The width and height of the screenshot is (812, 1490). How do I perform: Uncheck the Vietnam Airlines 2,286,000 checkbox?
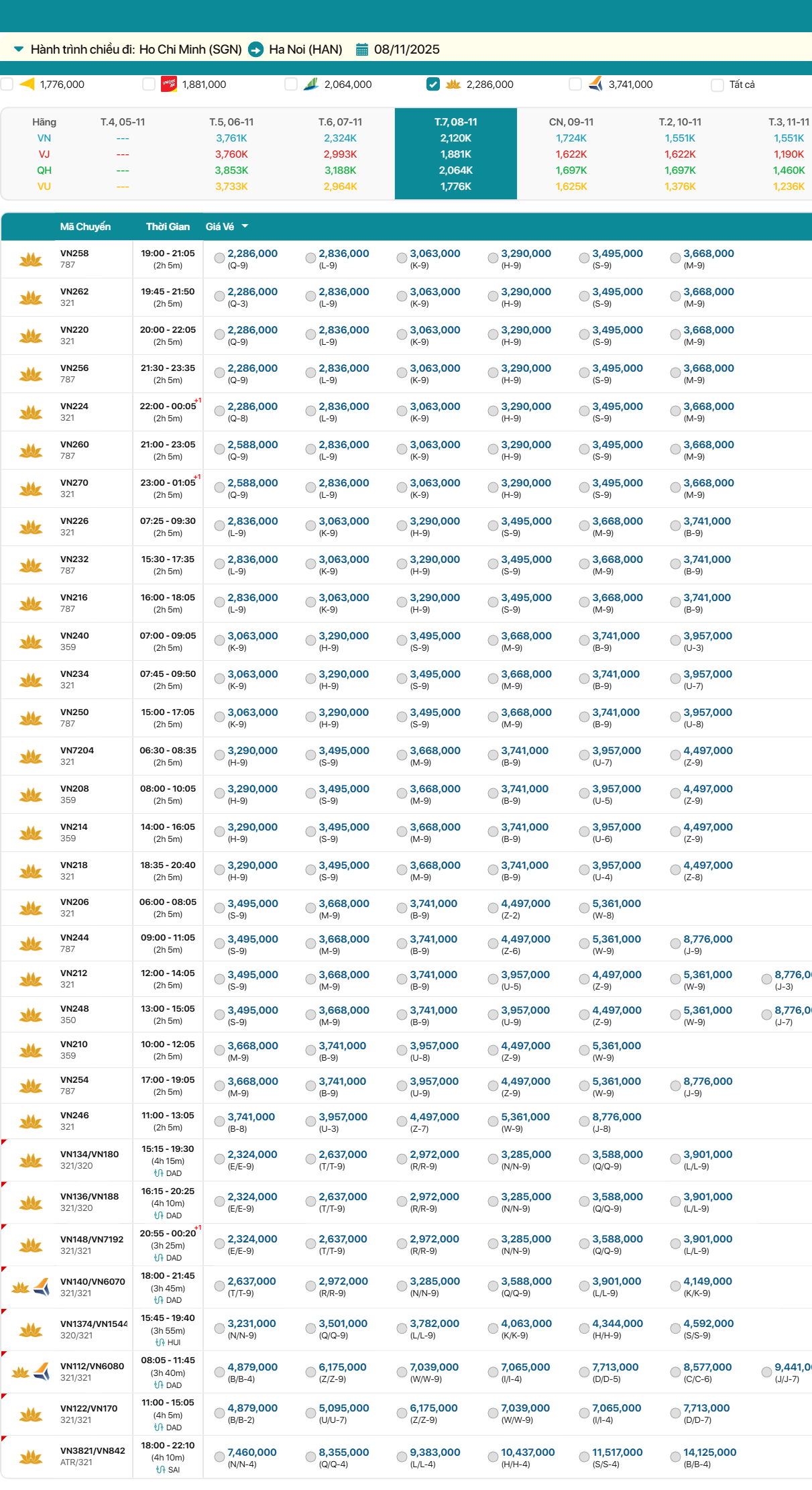(433, 84)
